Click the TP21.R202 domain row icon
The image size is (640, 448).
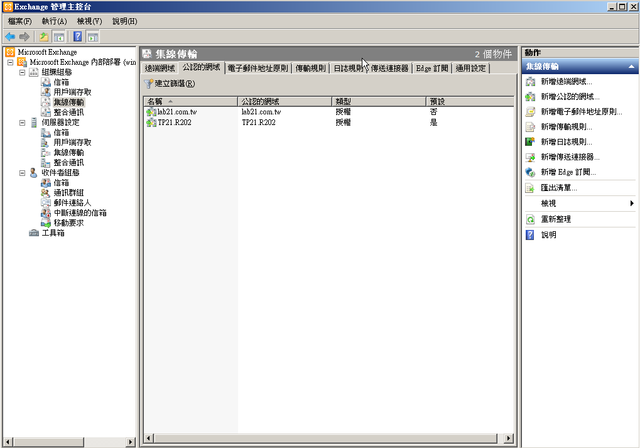point(151,122)
